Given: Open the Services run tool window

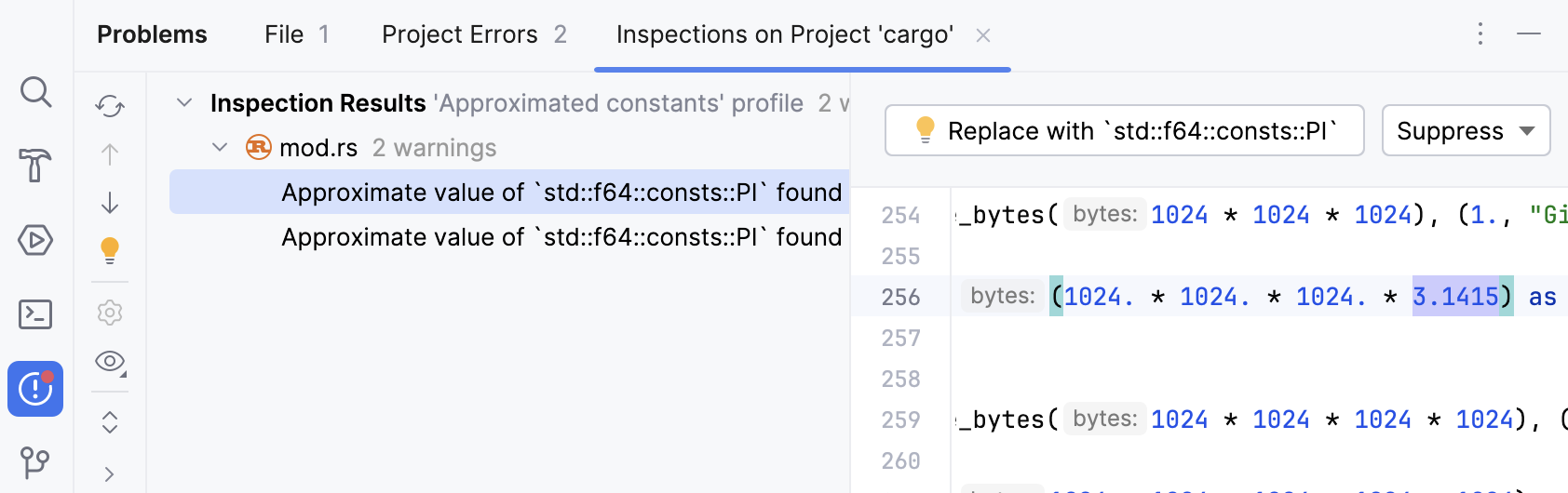Looking at the screenshot, I should click(x=35, y=240).
